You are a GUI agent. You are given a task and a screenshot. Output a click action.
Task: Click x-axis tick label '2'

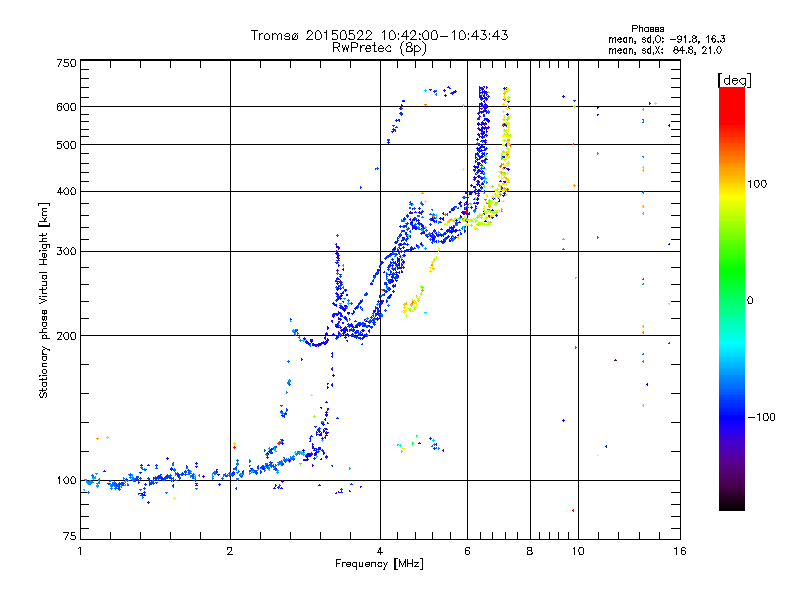[x=230, y=551]
